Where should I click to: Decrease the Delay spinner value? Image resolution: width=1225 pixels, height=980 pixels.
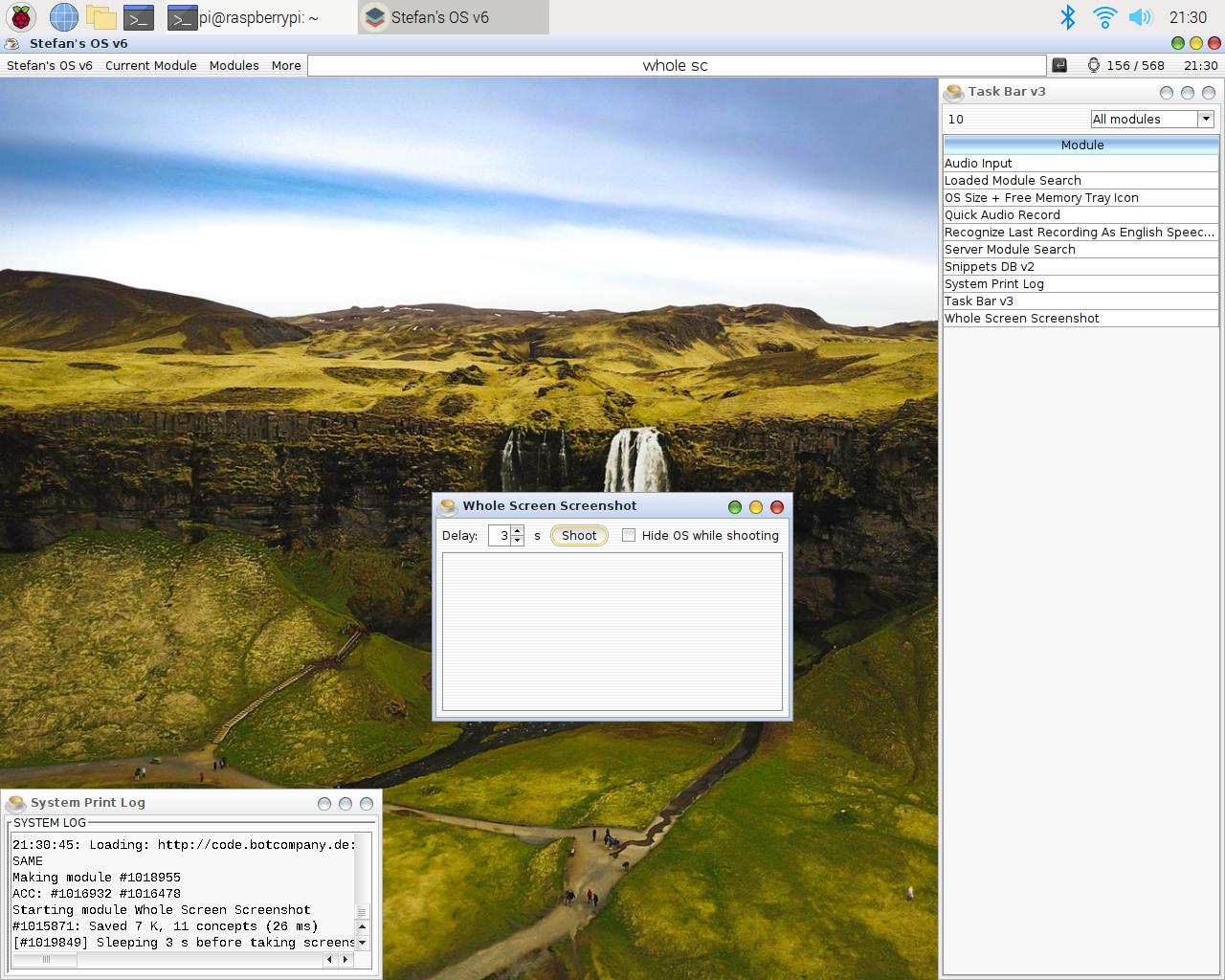click(518, 541)
